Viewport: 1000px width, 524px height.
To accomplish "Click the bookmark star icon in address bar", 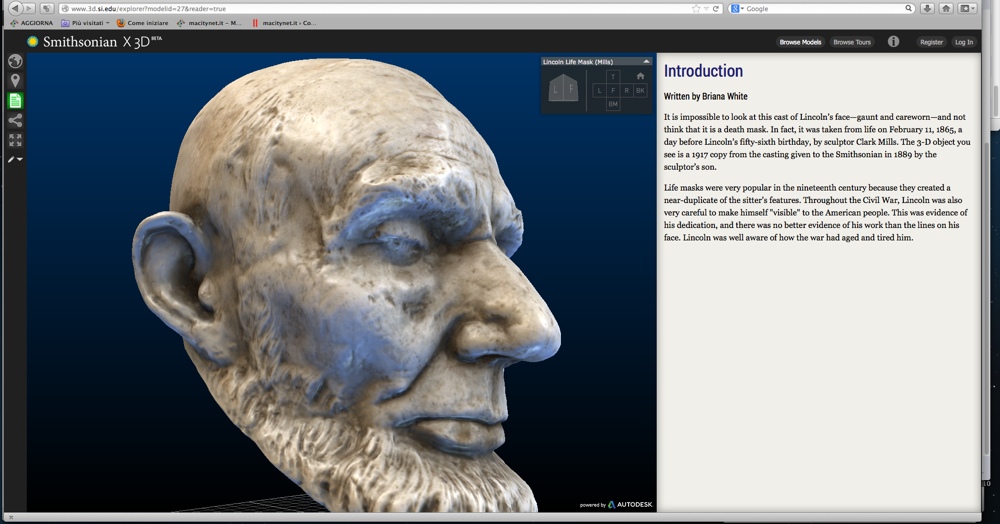I will 696,9.
